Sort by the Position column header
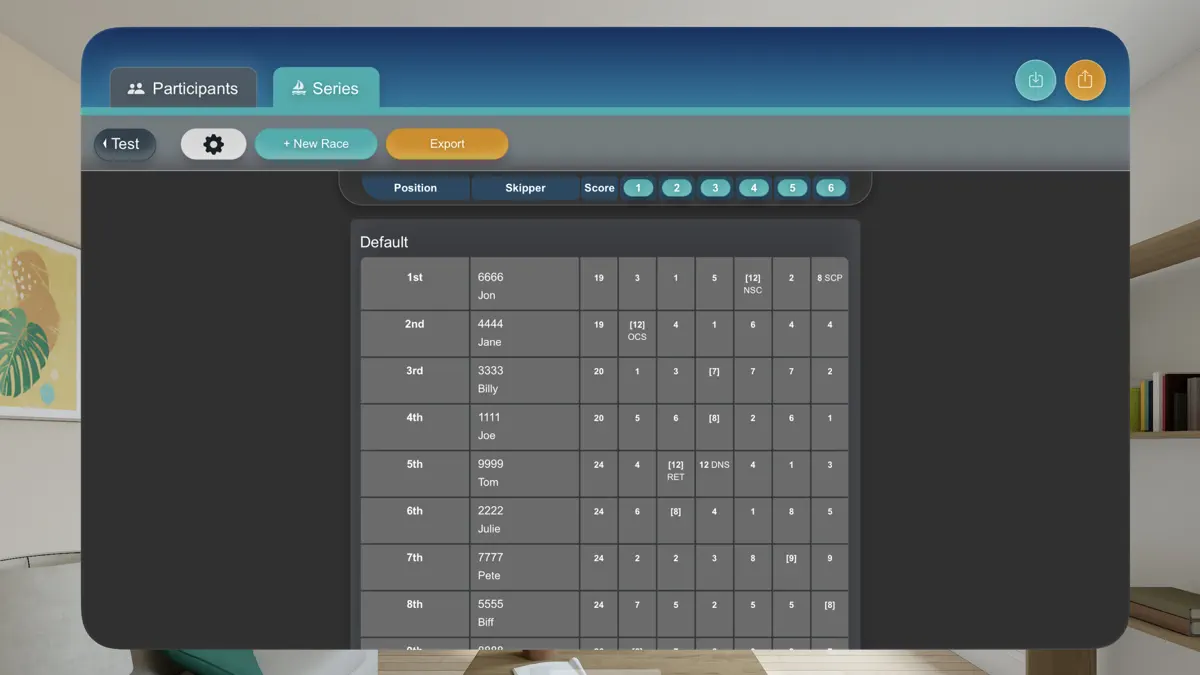Image resolution: width=1200 pixels, height=675 pixels. (414, 187)
